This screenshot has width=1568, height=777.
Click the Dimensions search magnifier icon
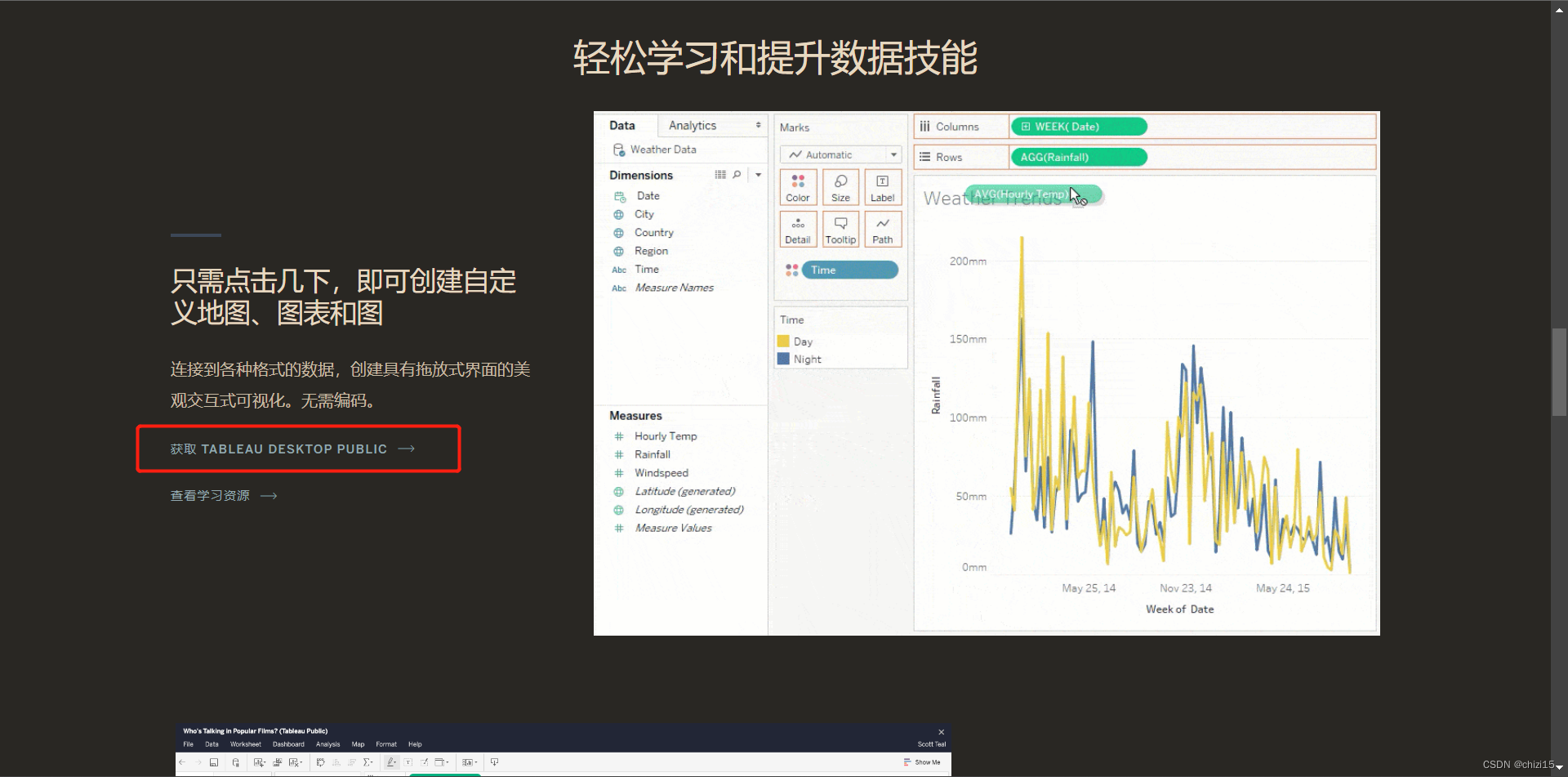click(737, 174)
